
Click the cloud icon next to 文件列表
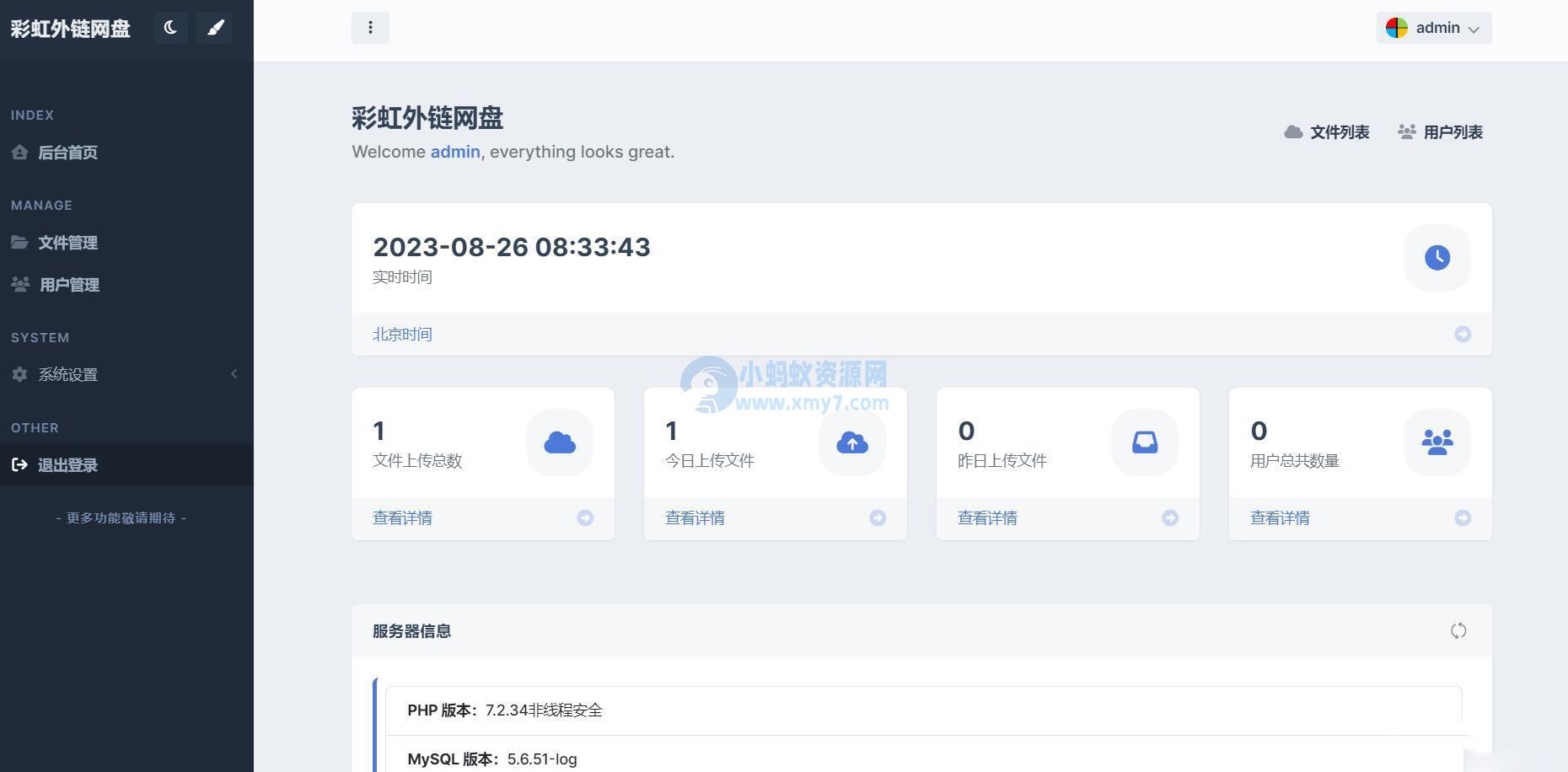1293,132
